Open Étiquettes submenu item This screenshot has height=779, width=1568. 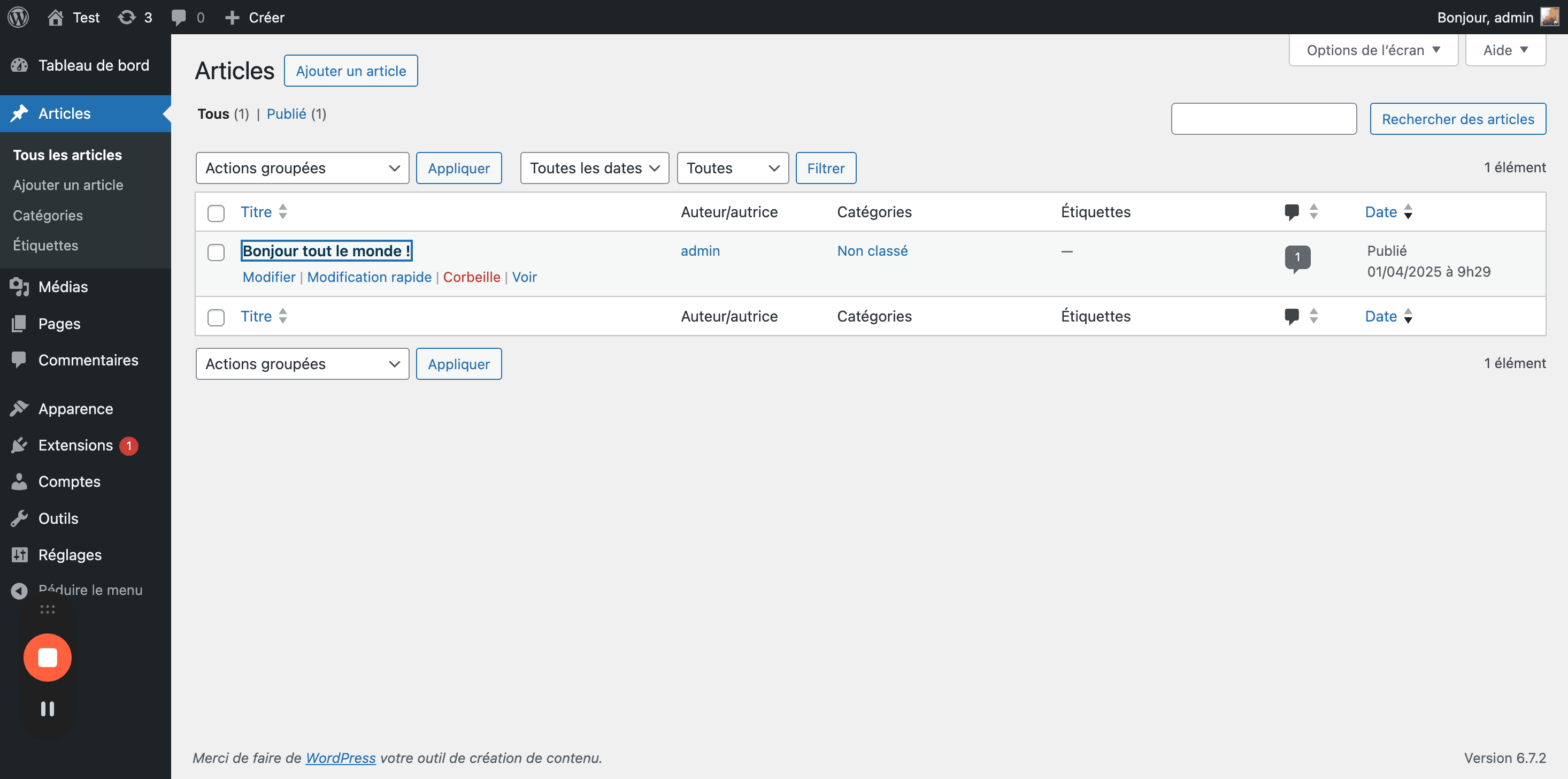[45, 246]
